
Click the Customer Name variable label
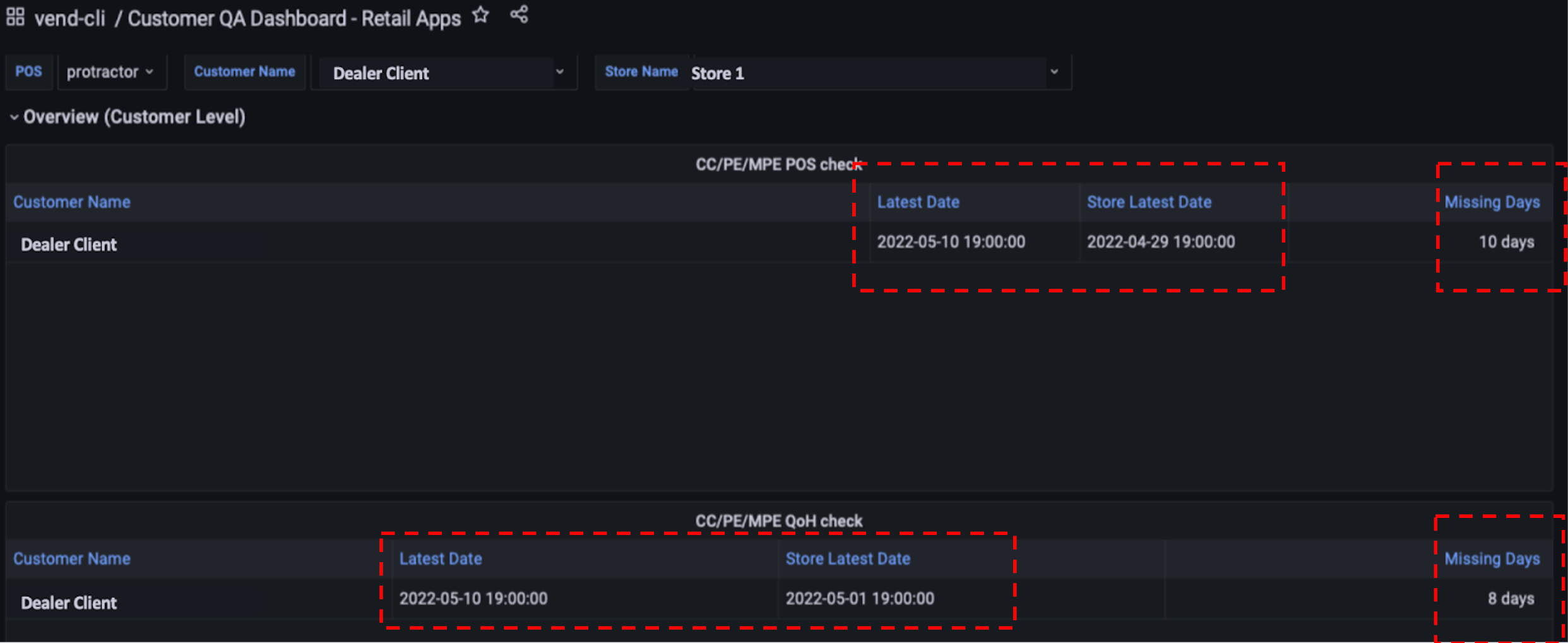244,72
